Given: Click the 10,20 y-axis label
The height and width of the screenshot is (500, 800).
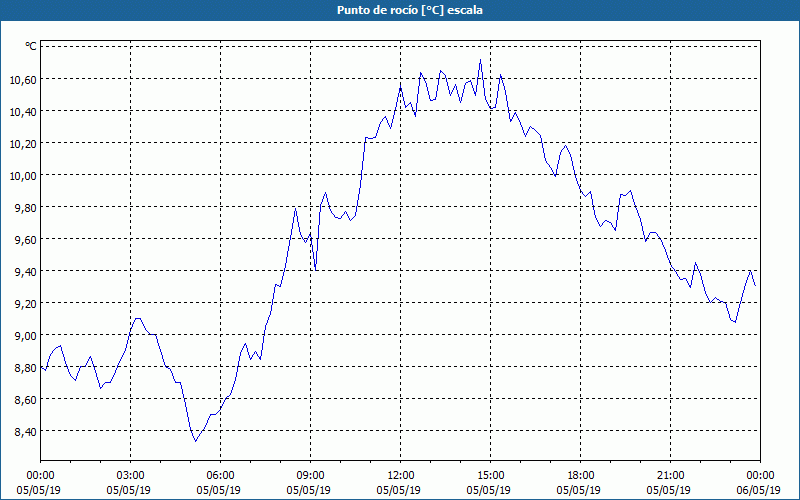Looking at the screenshot, I should point(23,143).
